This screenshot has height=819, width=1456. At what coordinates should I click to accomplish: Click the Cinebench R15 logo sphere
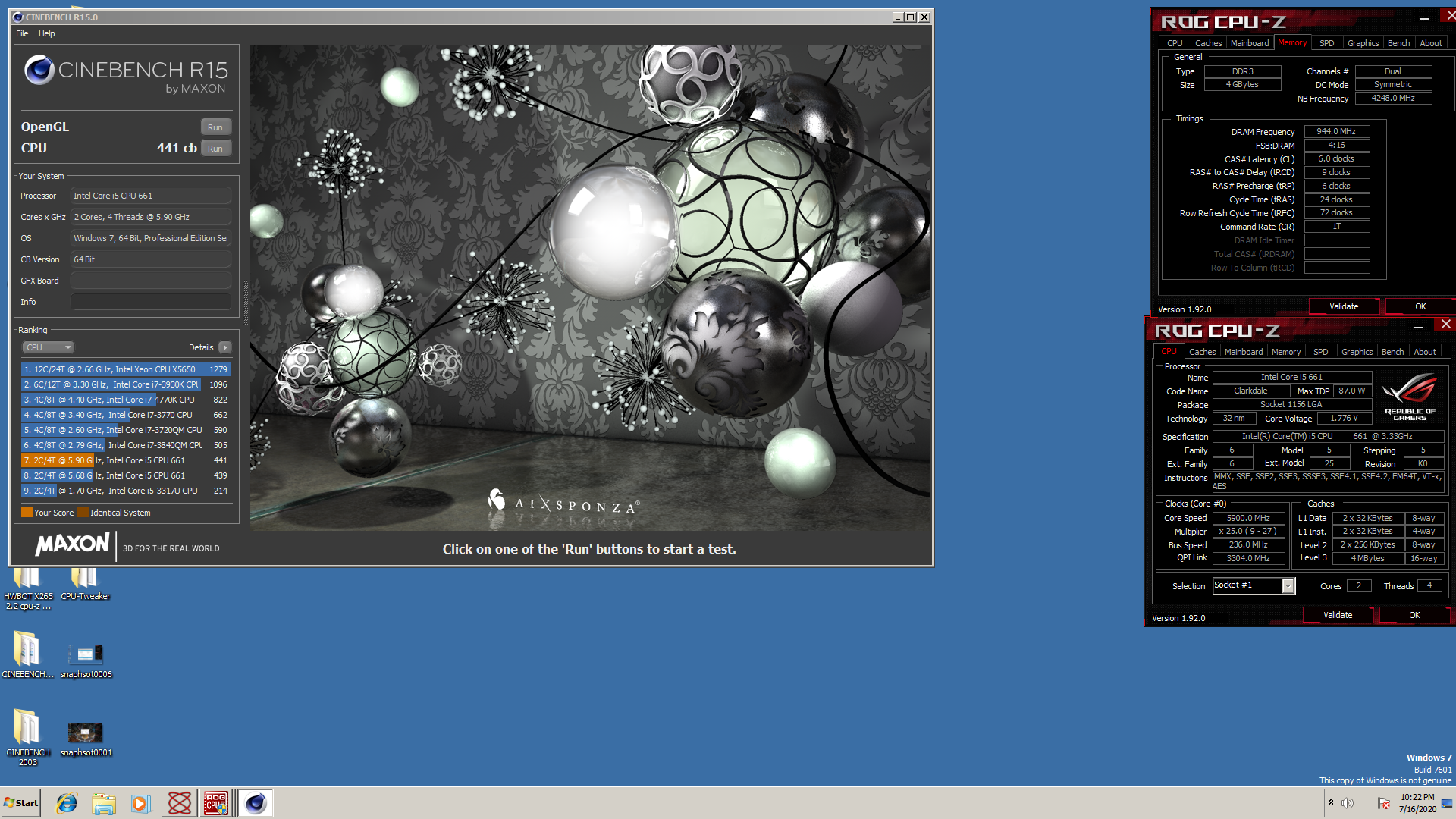[39, 70]
